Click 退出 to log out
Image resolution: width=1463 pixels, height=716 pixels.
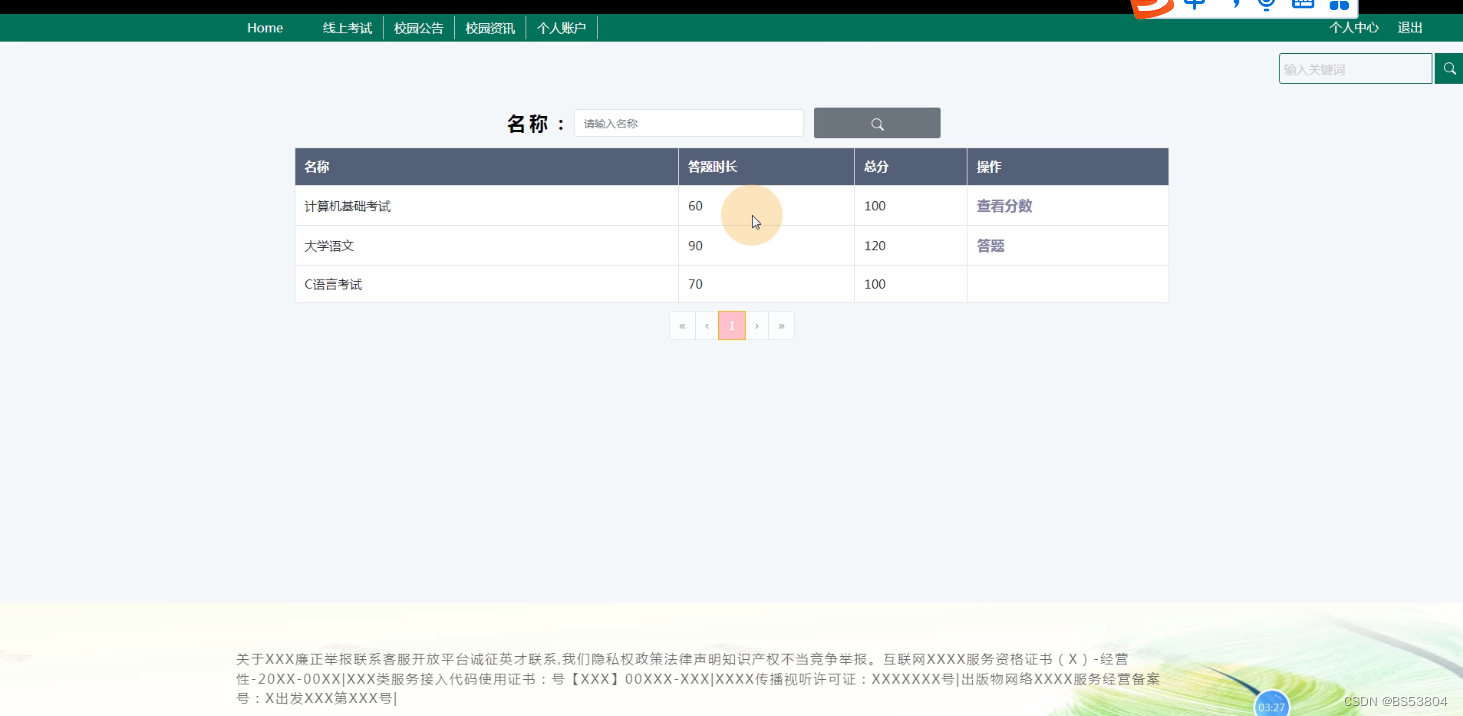tap(1410, 28)
